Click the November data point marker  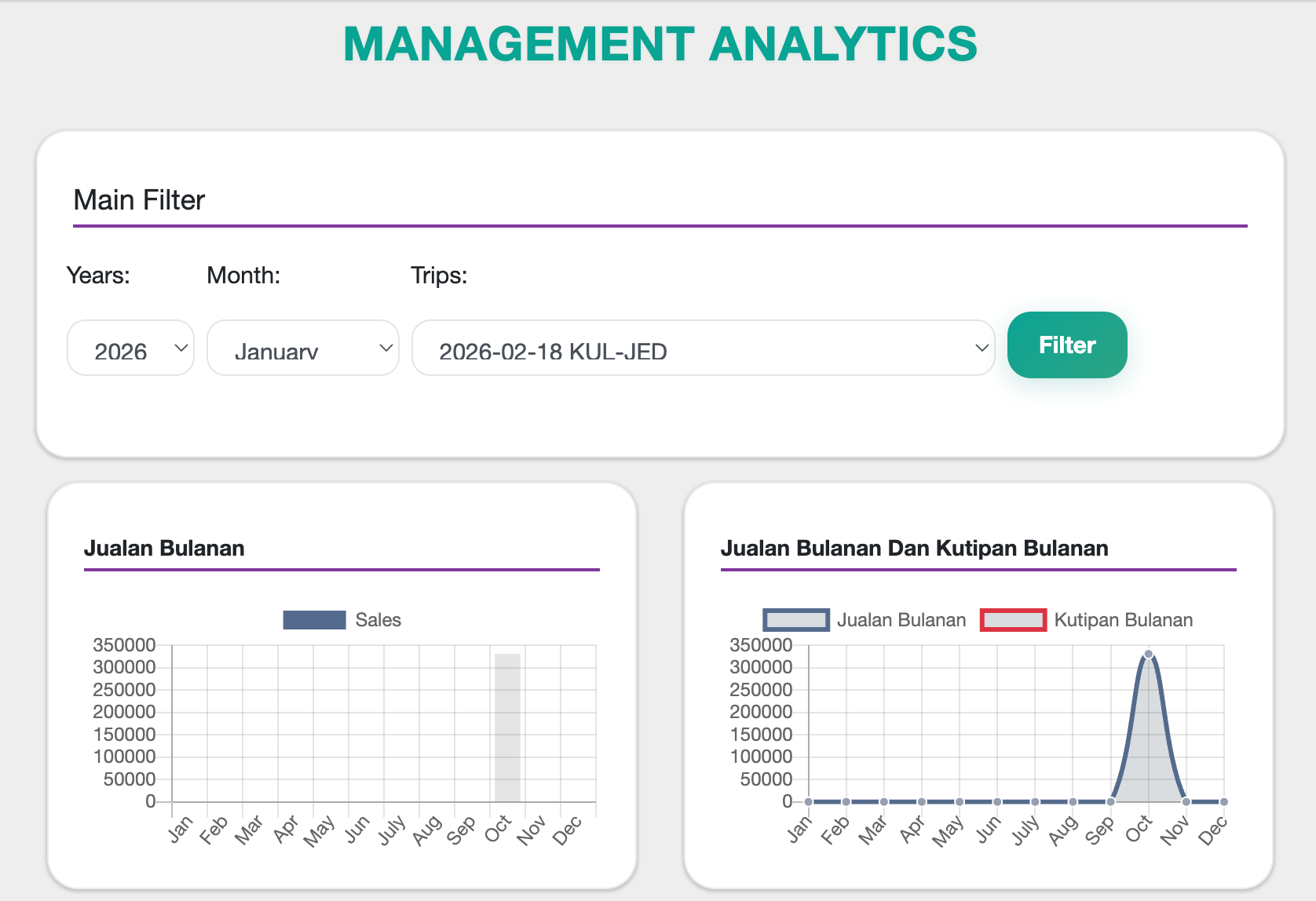pyautogui.click(x=1186, y=802)
